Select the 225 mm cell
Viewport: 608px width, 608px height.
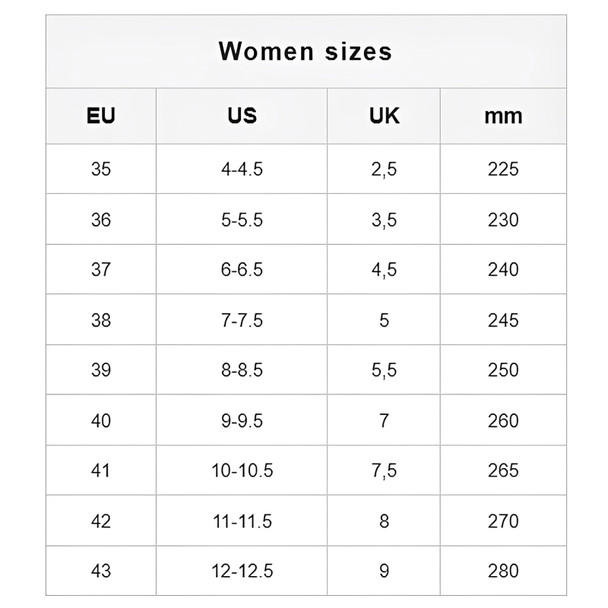[503, 169]
